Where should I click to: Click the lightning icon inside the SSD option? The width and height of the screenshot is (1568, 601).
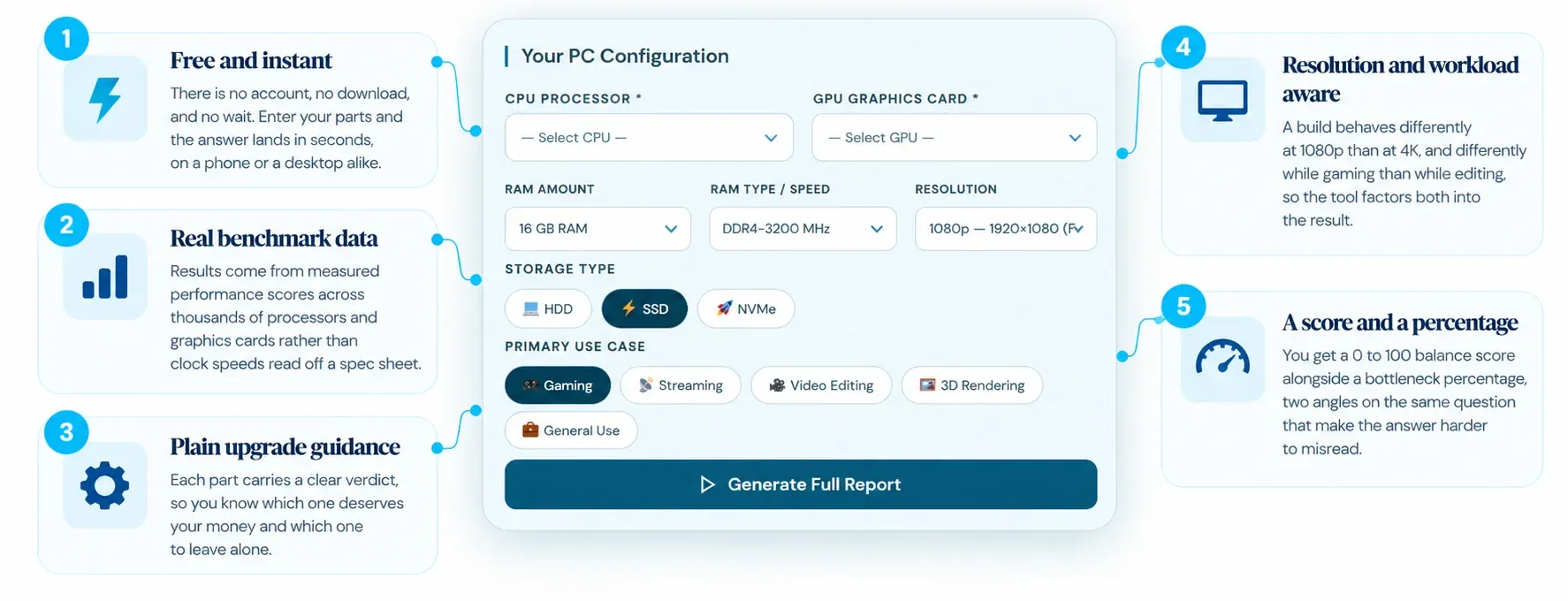[628, 308]
